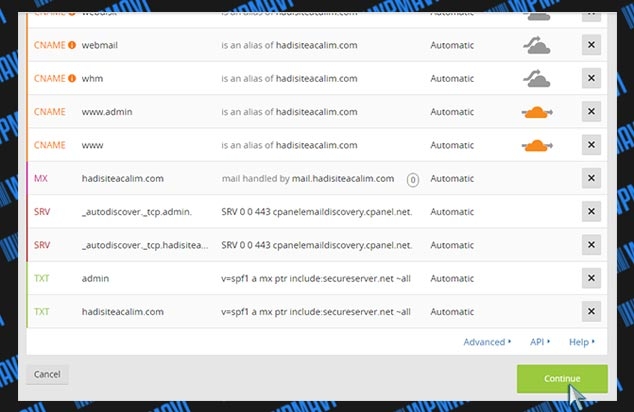Open TTL Automatic for www.admin record
Screen dimensions: 634x412
click(452, 112)
